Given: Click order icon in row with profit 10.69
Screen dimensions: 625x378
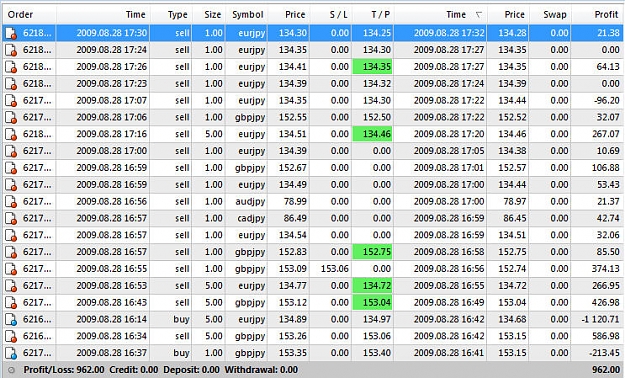Looking at the screenshot, I should (x=11, y=151).
